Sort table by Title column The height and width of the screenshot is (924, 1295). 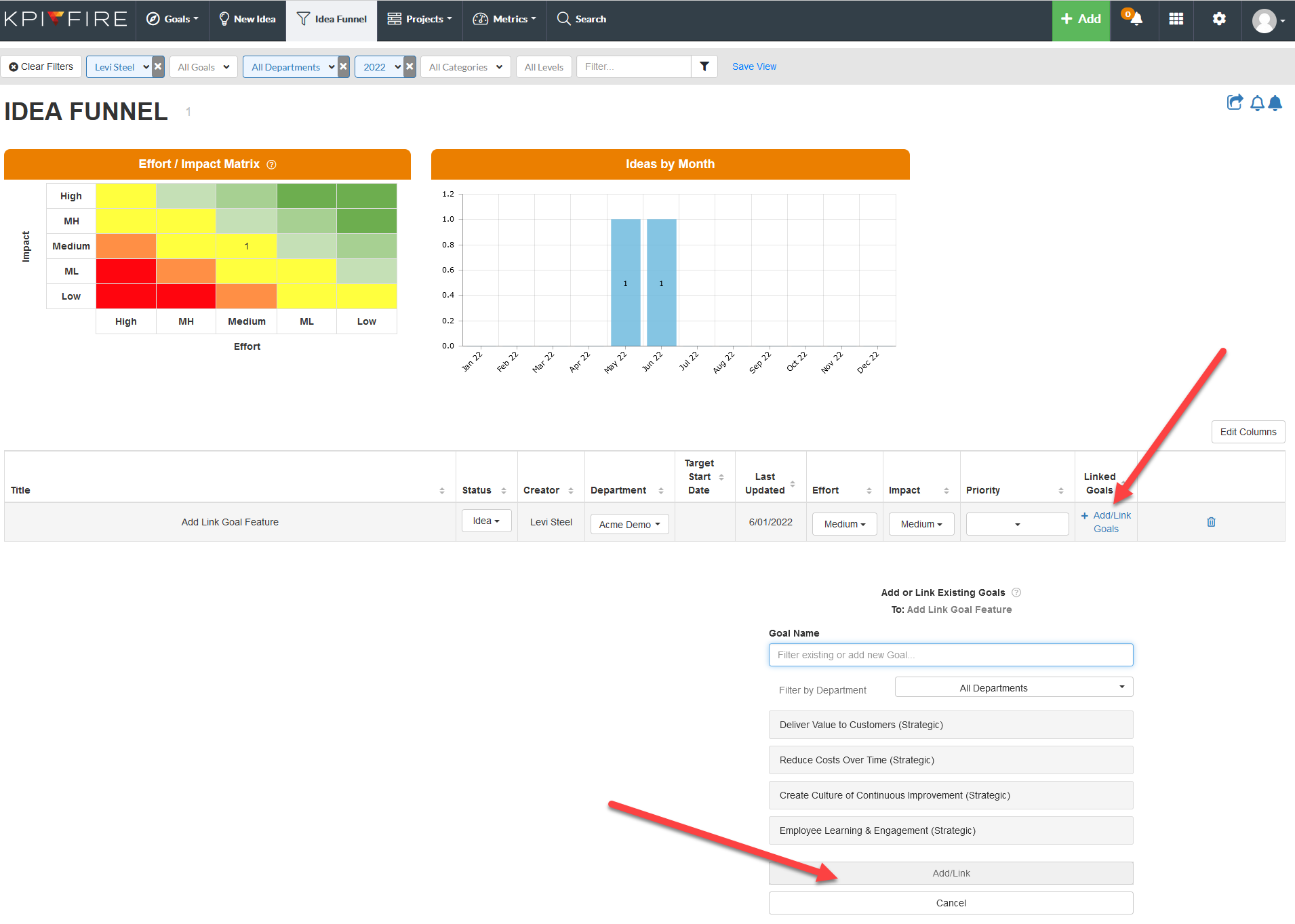[x=441, y=491]
